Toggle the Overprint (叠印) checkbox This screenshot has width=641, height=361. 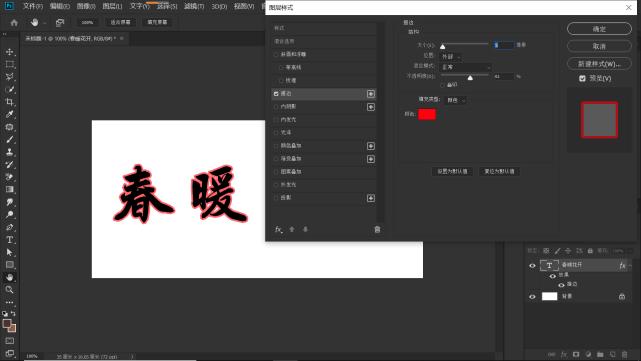point(442,85)
